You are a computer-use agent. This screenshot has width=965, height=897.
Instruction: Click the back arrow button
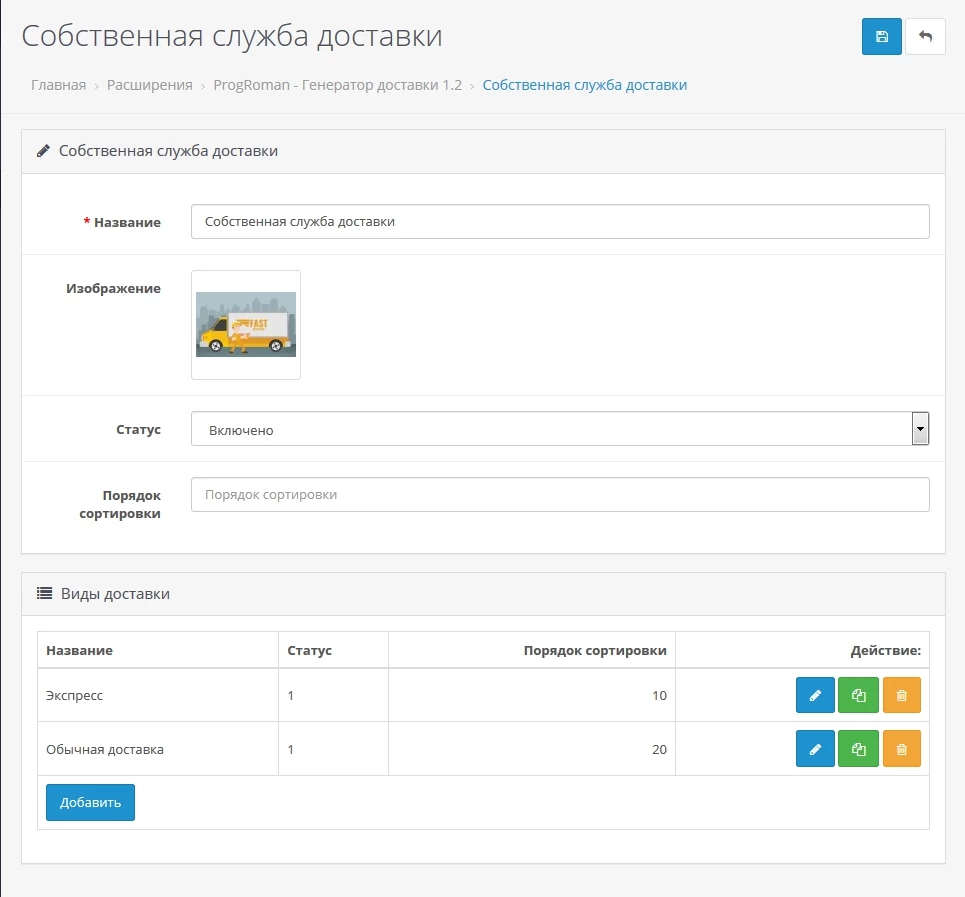pyautogui.click(x=925, y=37)
